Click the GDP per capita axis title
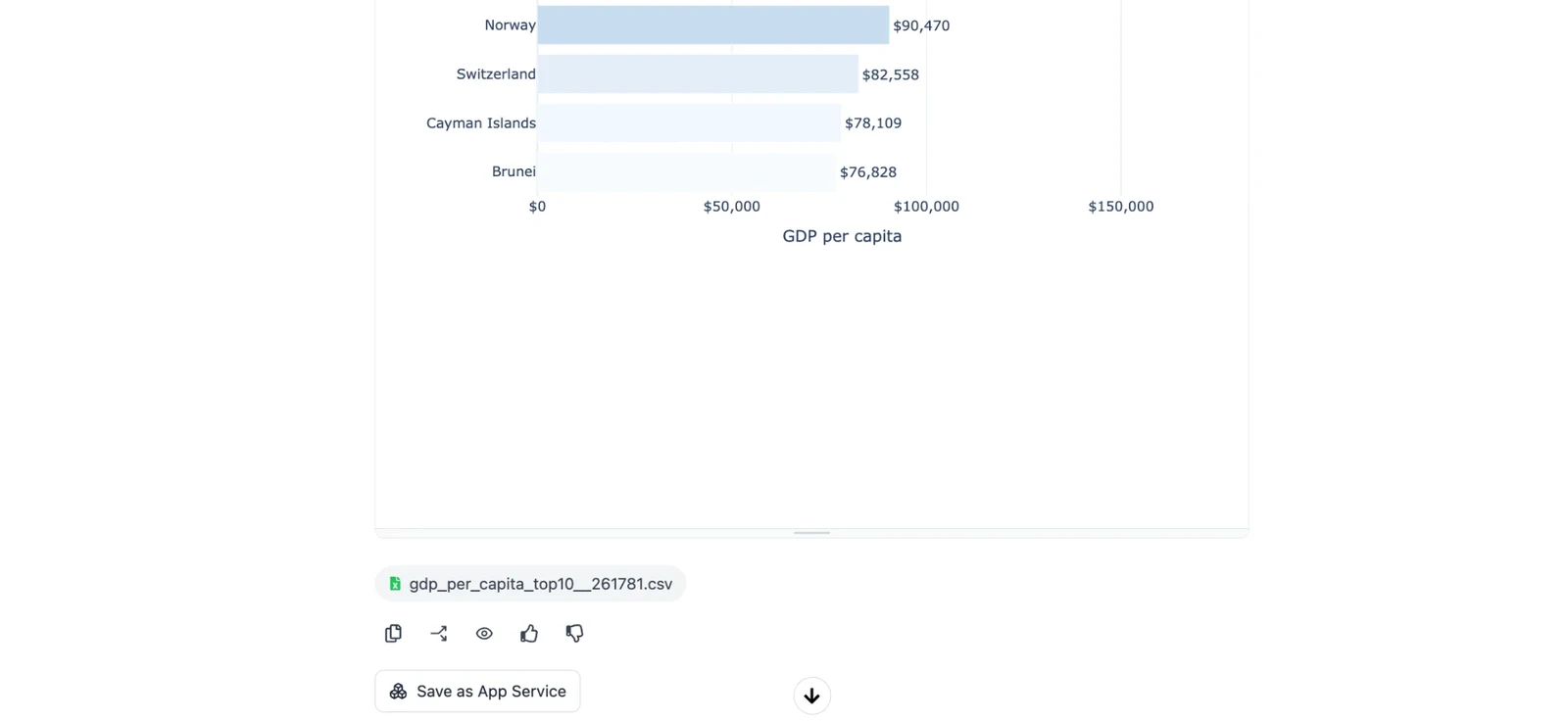The width and height of the screenshot is (1568, 721). [x=842, y=236]
